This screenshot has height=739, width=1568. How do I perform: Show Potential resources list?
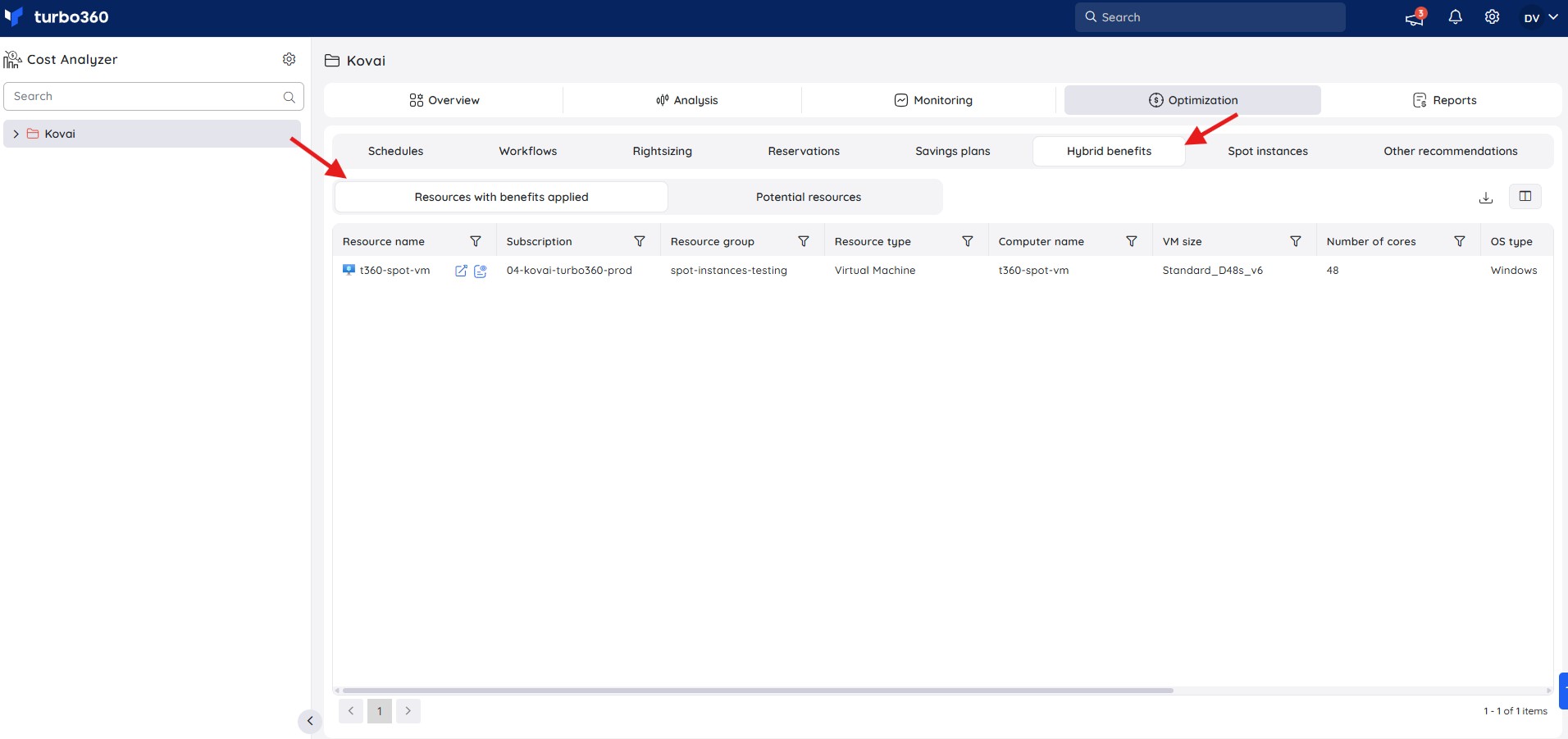pos(809,197)
